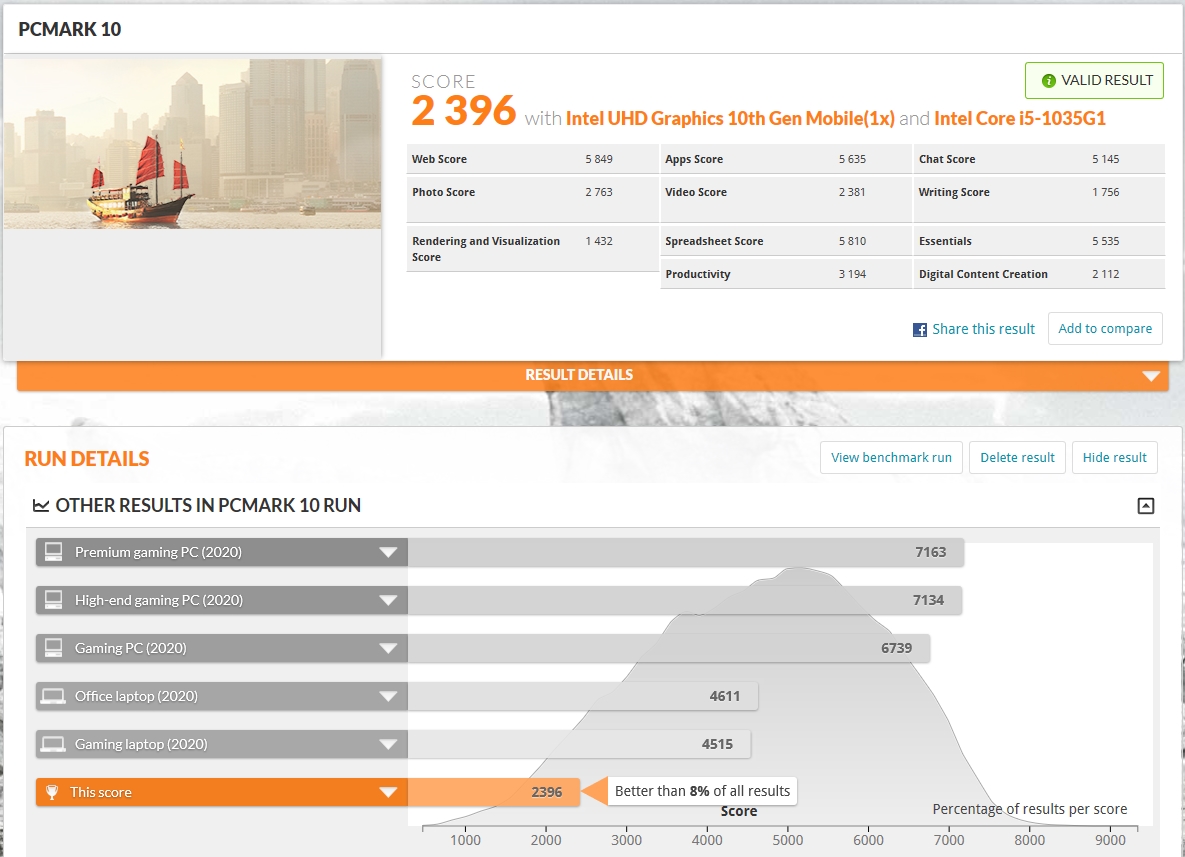Click the trophy icon beside This score

pyautogui.click(x=52, y=792)
